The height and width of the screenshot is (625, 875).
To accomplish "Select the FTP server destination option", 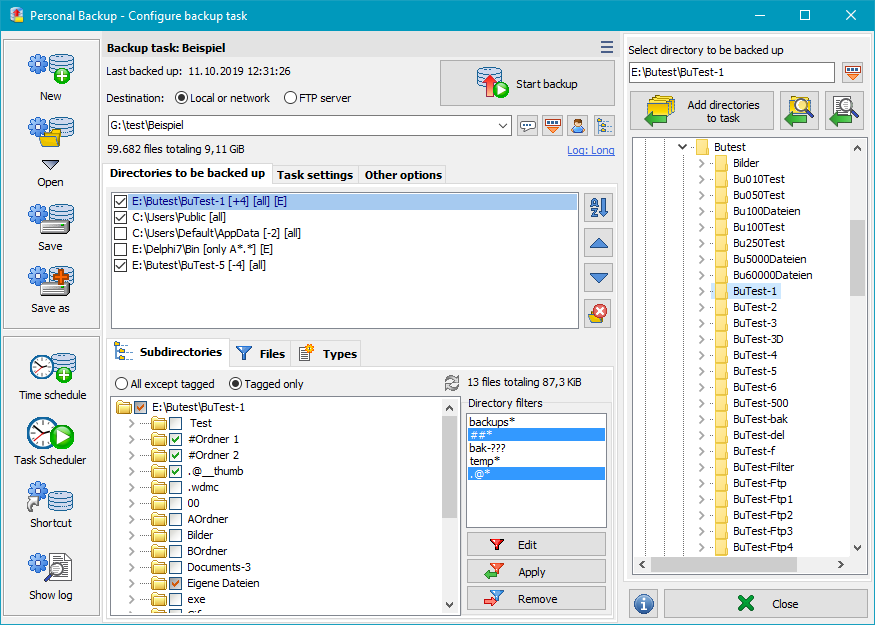I will [x=291, y=98].
